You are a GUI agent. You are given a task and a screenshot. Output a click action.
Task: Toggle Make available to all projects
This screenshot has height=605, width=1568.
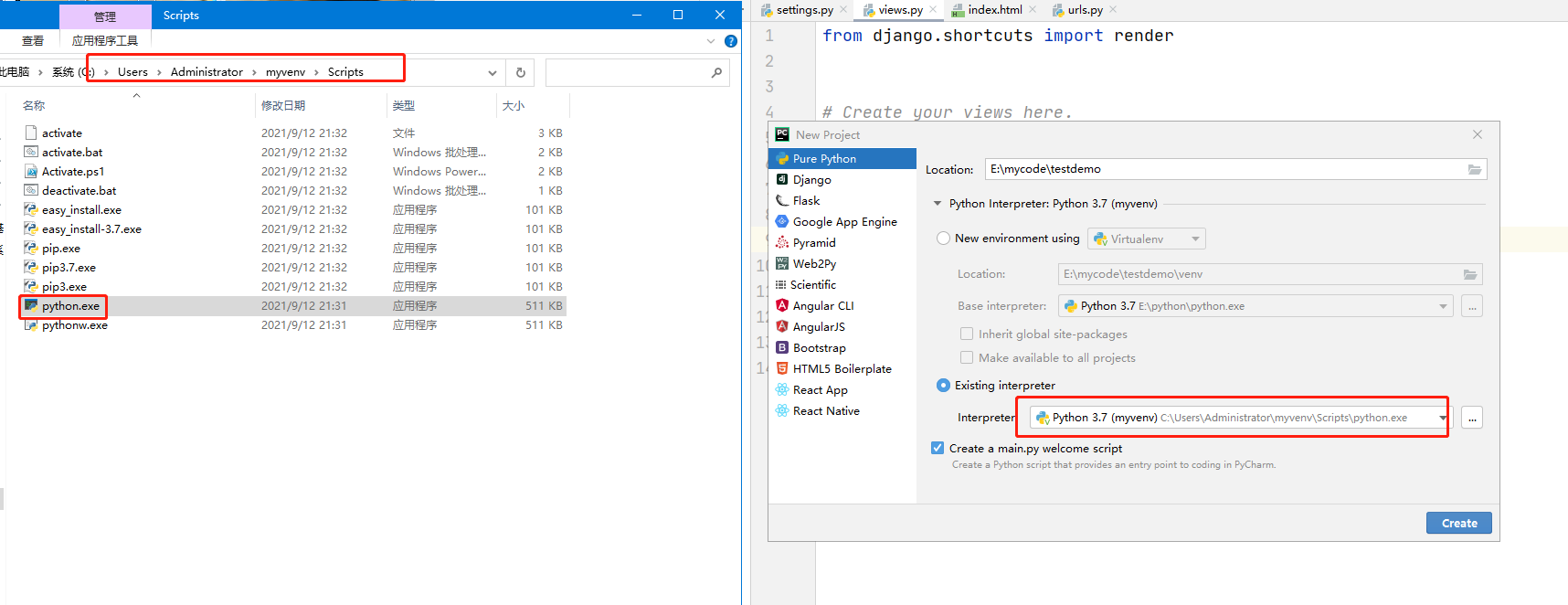pos(967,357)
